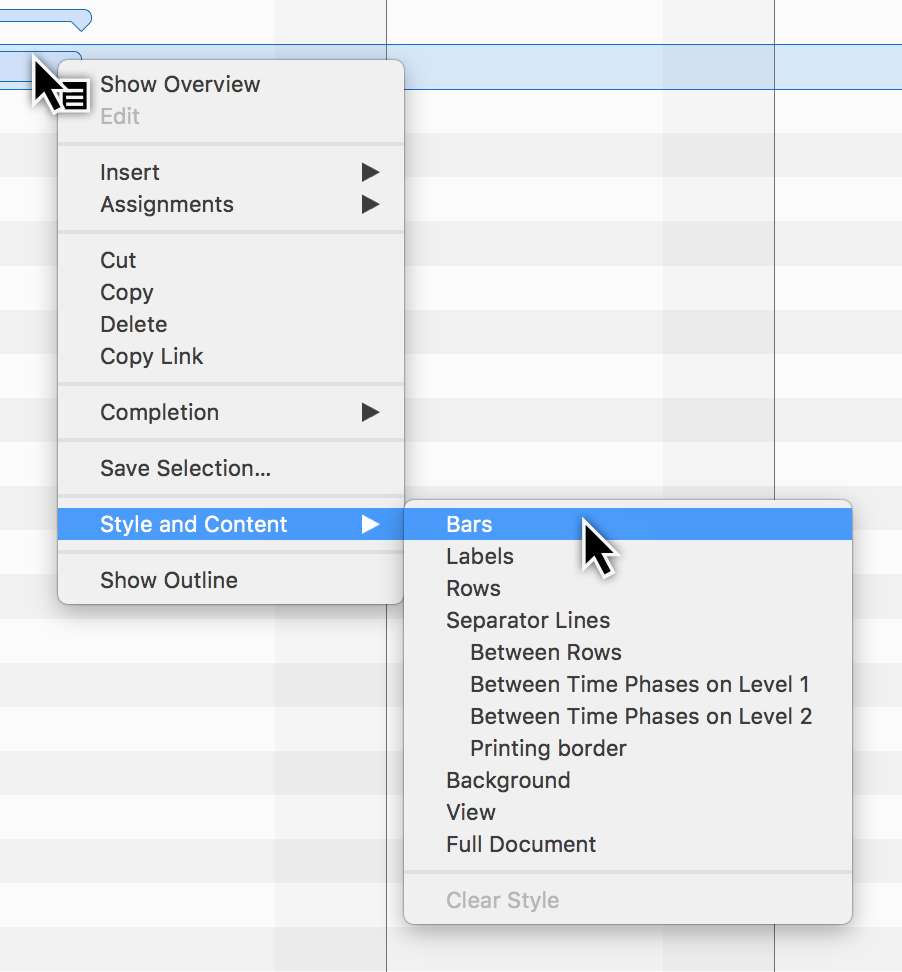Select Show Overview from the context menu
This screenshot has height=972, width=902.
tap(179, 84)
